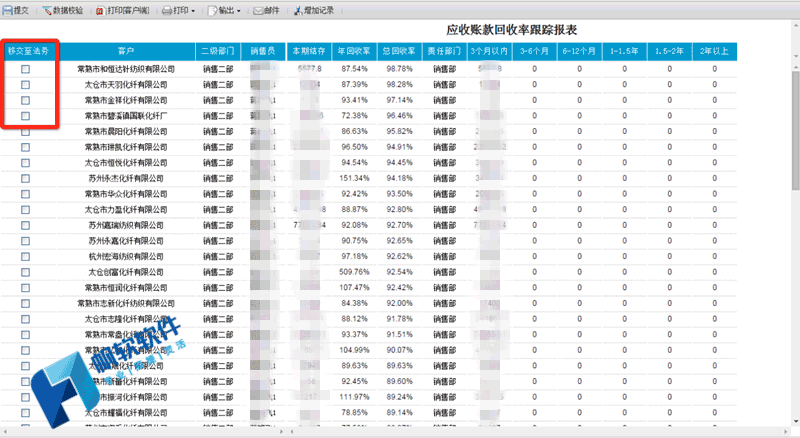This screenshot has height=438, width=800.
Task: Select the 151.34% annual recovery rate cell
Action: tap(354, 178)
